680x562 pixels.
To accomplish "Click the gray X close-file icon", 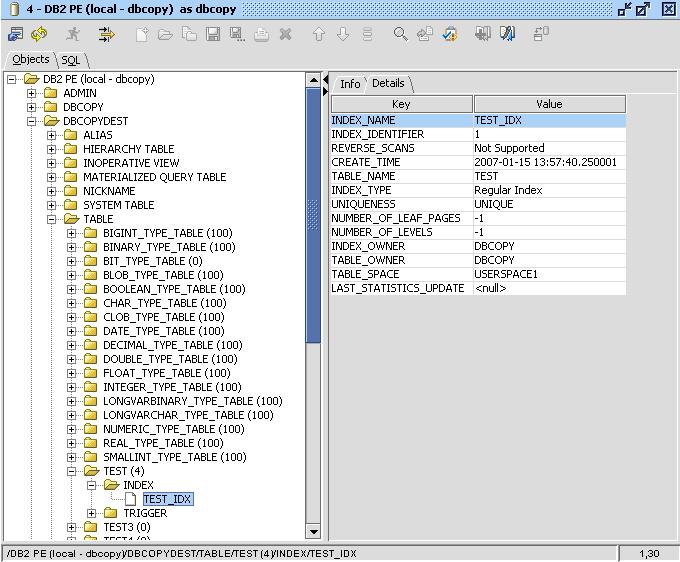I will click(285, 34).
